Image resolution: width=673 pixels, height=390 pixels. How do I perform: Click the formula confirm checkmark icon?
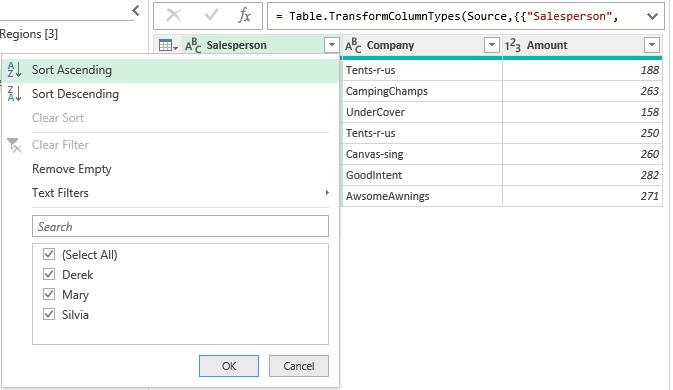pyautogui.click(x=211, y=15)
